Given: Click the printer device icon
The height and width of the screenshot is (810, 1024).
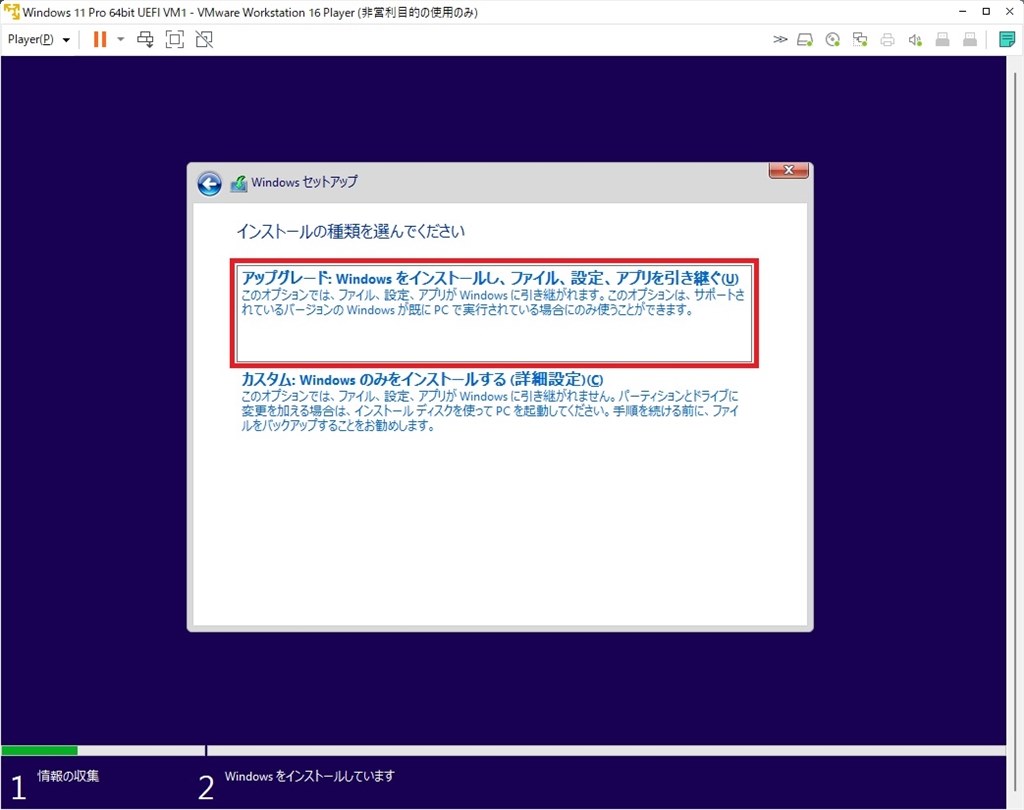Looking at the screenshot, I should pyautogui.click(x=887, y=39).
